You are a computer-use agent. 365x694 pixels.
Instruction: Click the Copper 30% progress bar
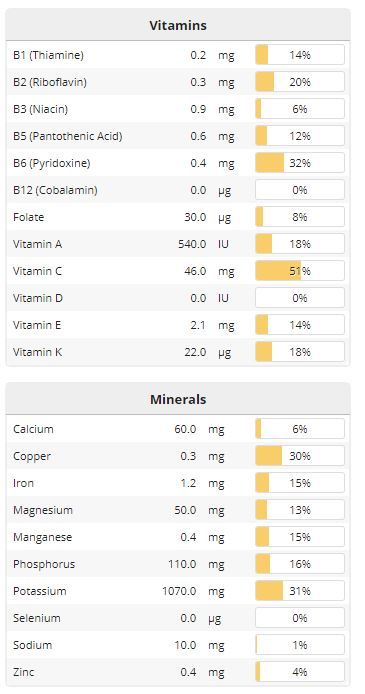coord(300,456)
